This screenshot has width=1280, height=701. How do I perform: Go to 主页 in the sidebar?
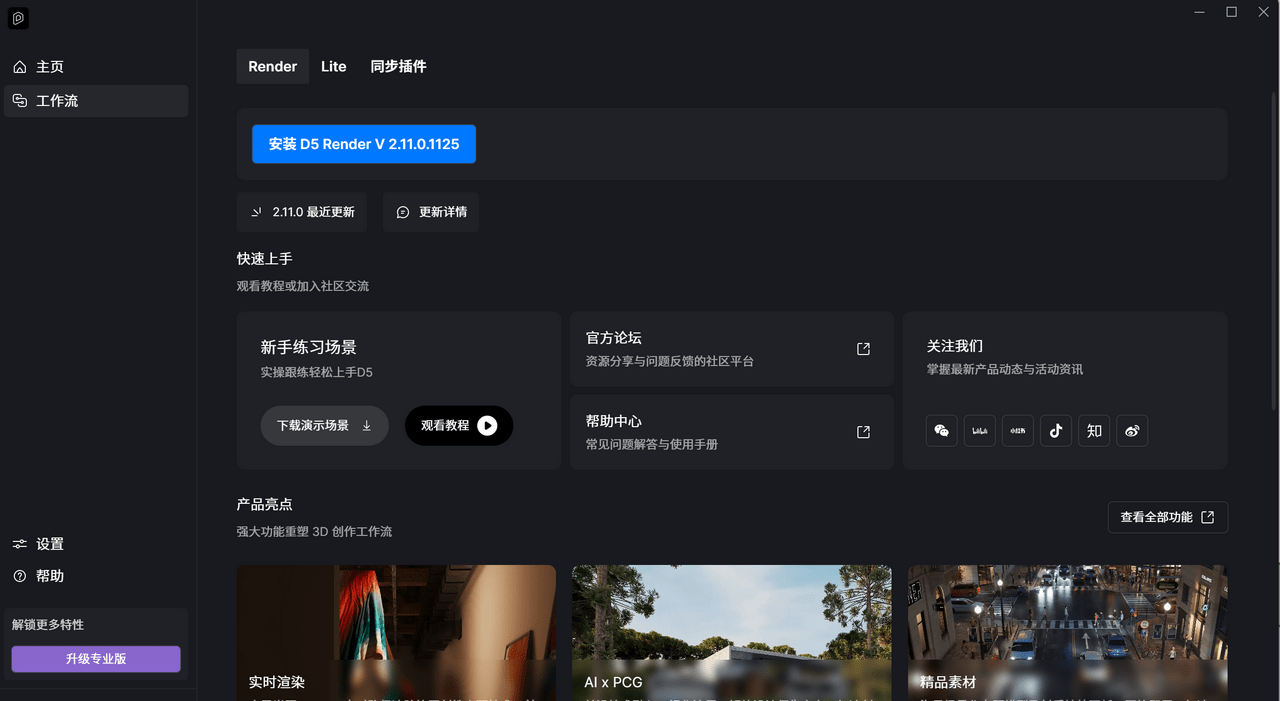tap(50, 67)
